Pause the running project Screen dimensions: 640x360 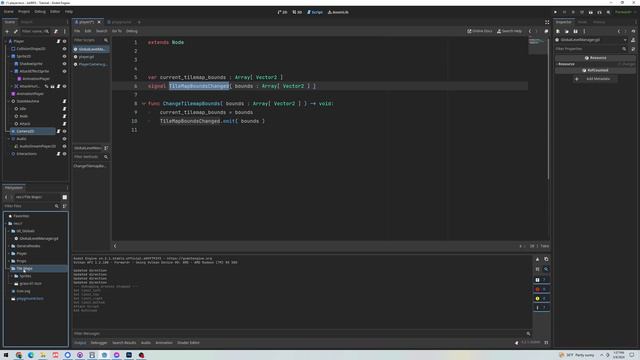pyautogui.click(x=564, y=12)
